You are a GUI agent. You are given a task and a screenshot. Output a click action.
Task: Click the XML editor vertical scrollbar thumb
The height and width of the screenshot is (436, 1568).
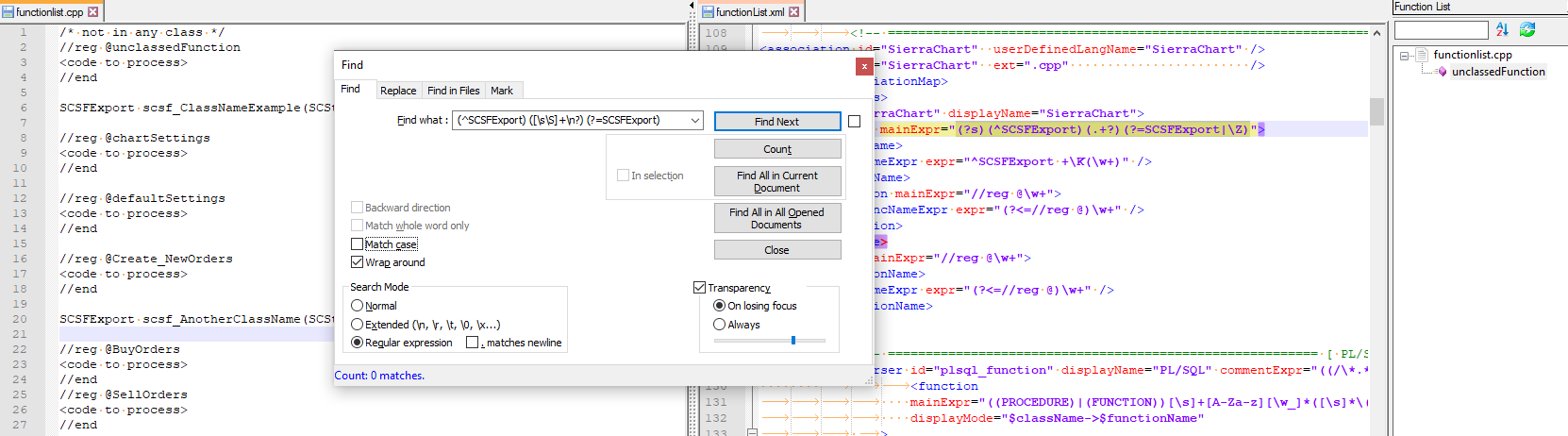point(1376,111)
